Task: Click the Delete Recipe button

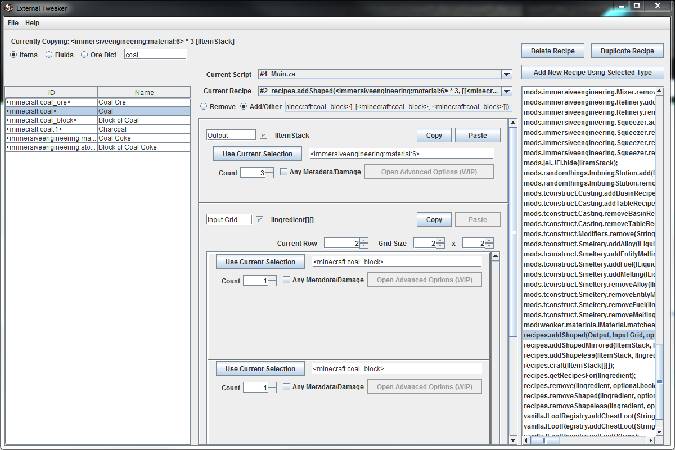Action: point(552,50)
